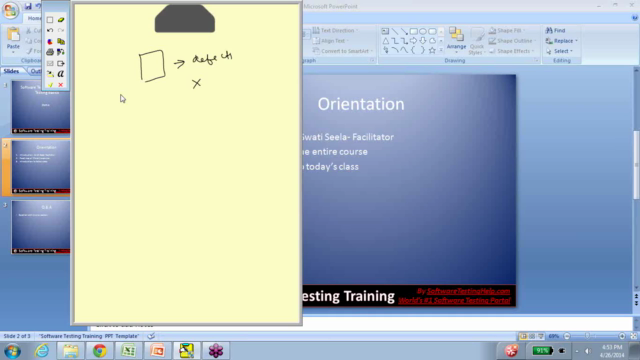
Task: Select the straight line shape
Action: coord(395,31)
